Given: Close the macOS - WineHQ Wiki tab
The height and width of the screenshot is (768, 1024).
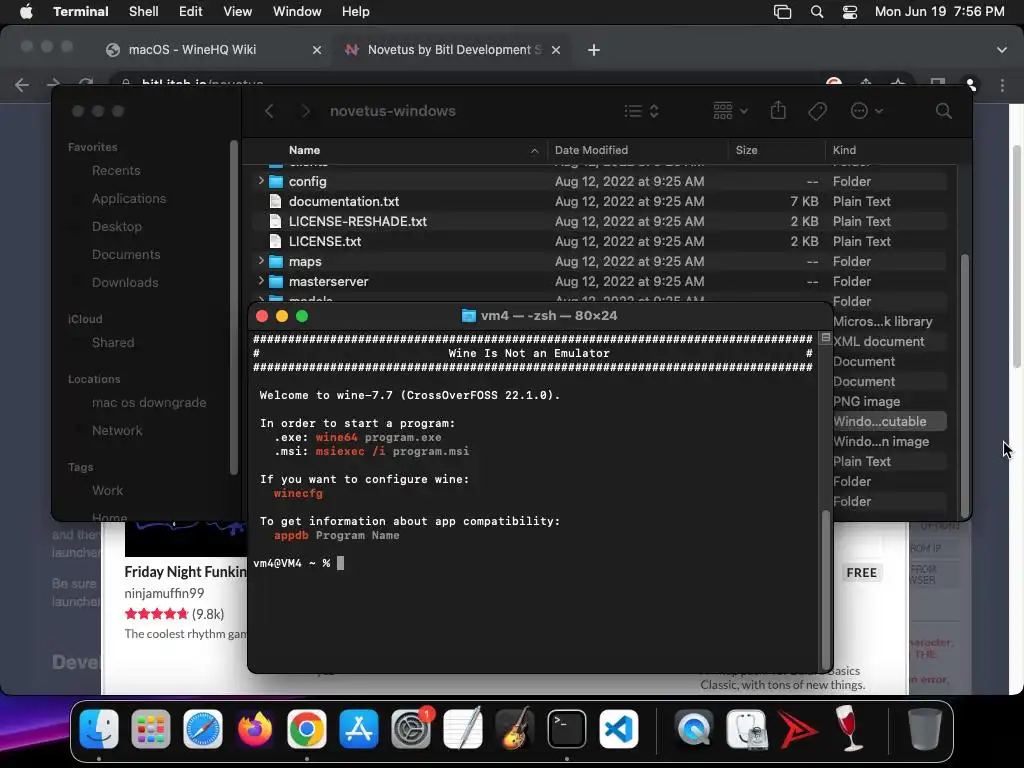Looking at the screenshot, I should click(x=317, y=50).
